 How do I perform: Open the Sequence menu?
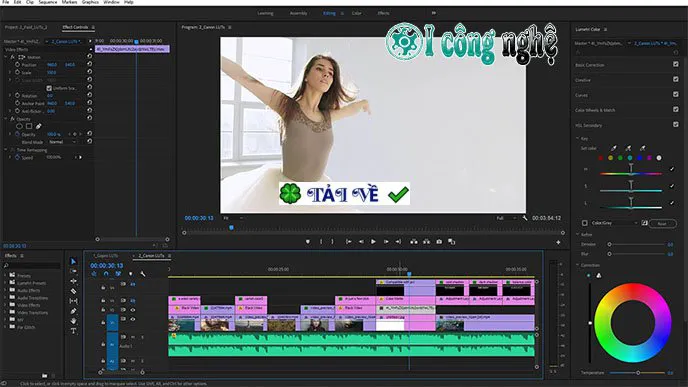(x=48, y=2)
